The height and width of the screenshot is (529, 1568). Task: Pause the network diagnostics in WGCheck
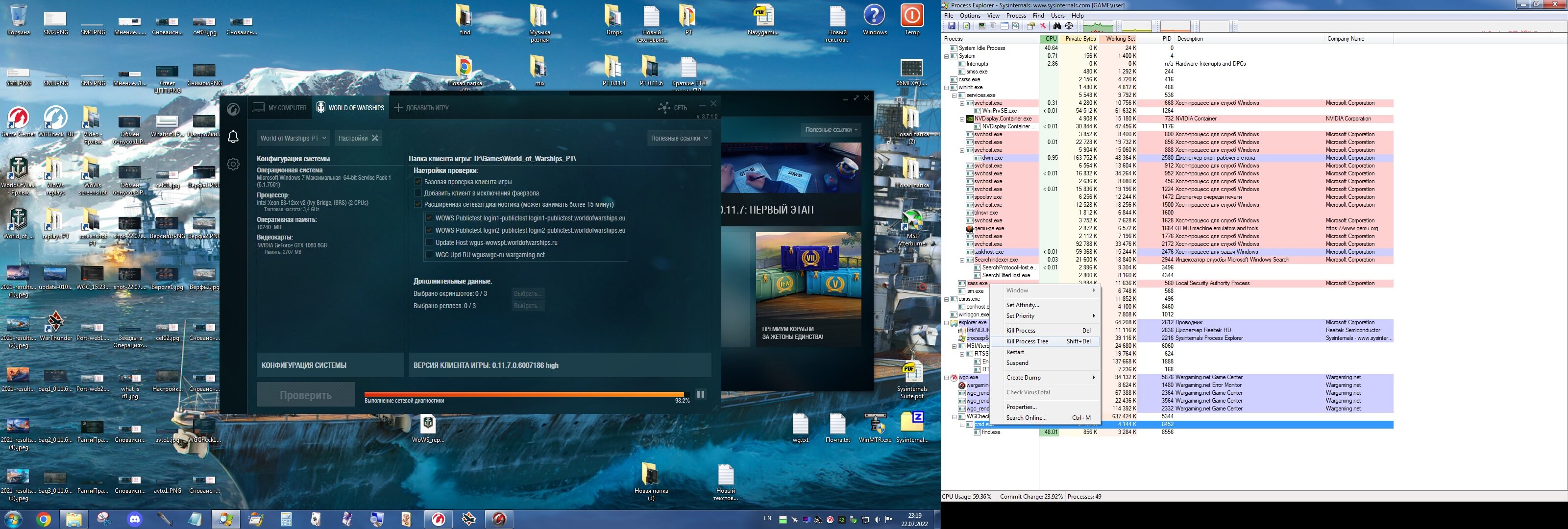tap(701, 394)
